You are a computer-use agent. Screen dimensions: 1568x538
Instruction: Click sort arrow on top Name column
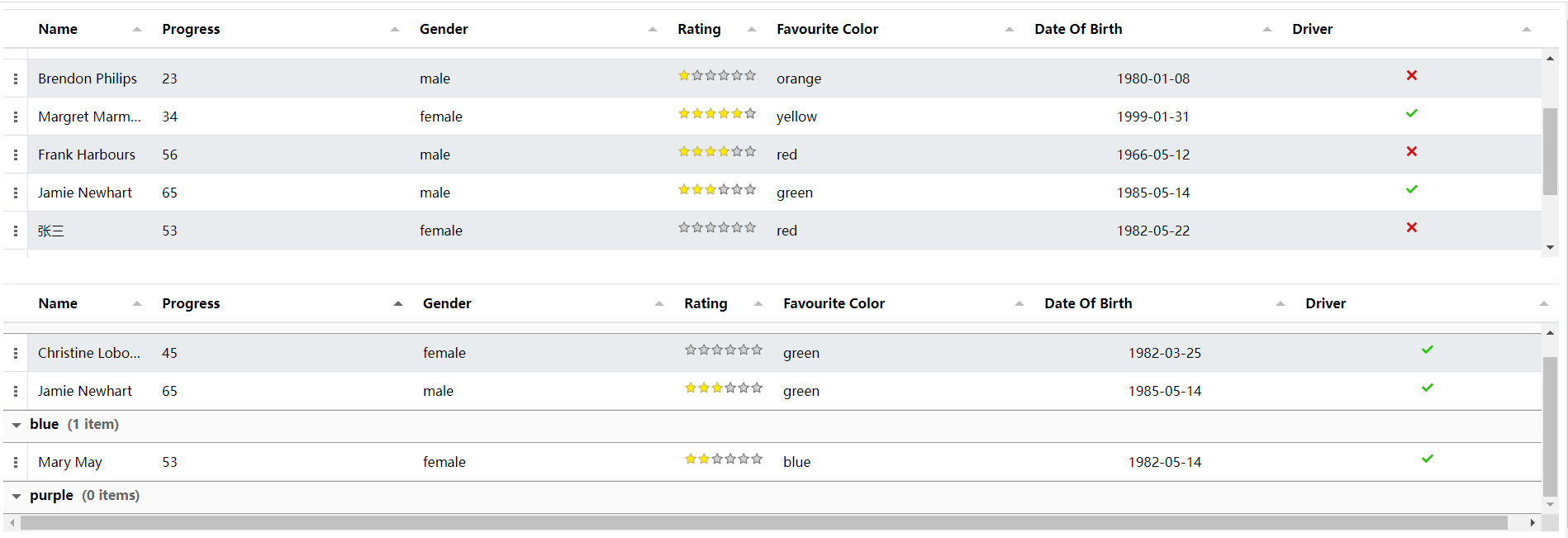pos(137,29)
